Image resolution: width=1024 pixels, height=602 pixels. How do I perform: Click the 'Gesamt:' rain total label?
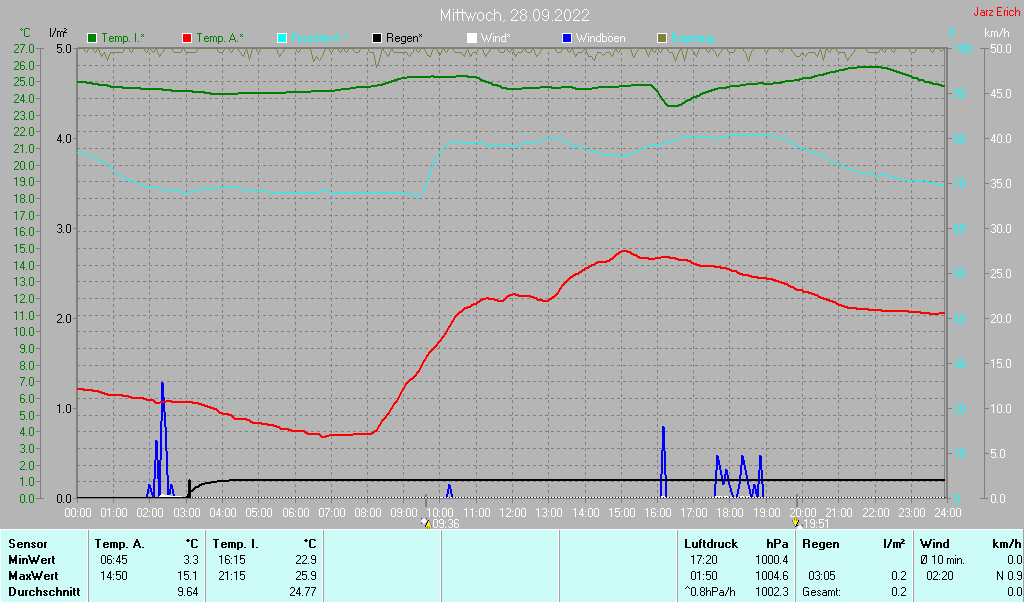(x=822, y=592)
